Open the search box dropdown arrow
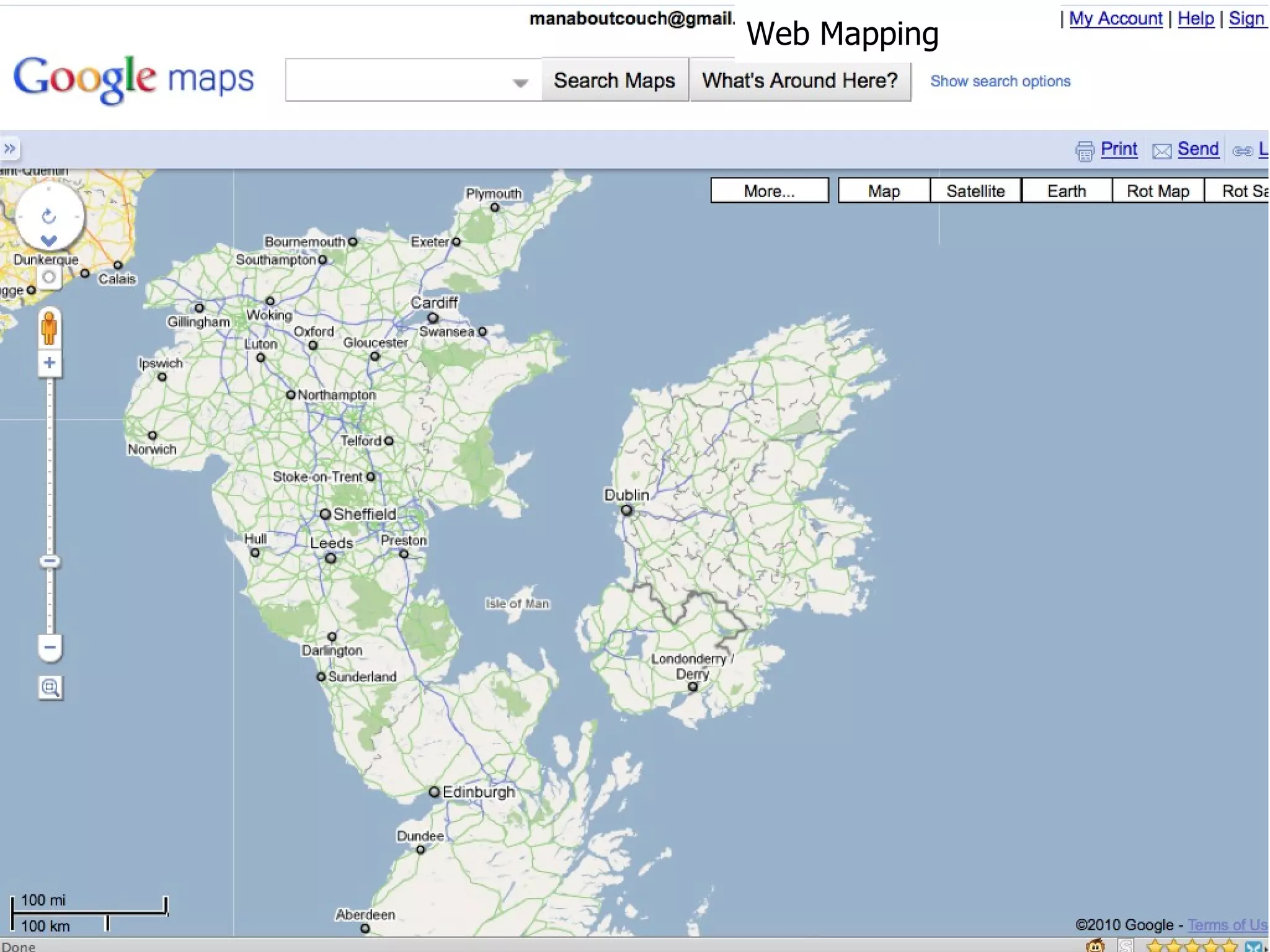This screenshot has width=1270, height=952. click(x=520, y=82)
